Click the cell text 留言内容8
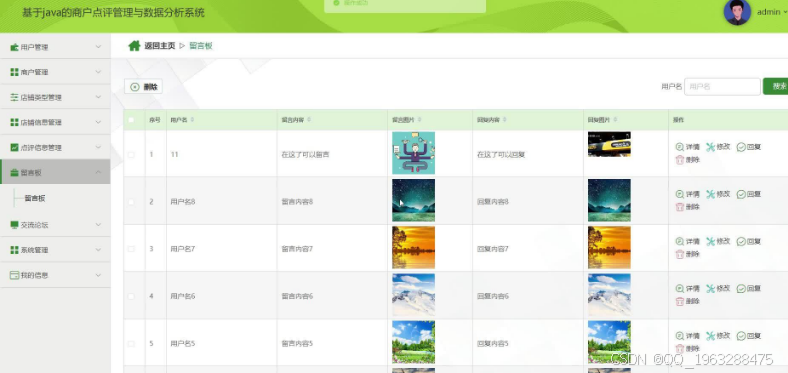Image resolution: width=788 pixels, height=373 pixels. 297,202
